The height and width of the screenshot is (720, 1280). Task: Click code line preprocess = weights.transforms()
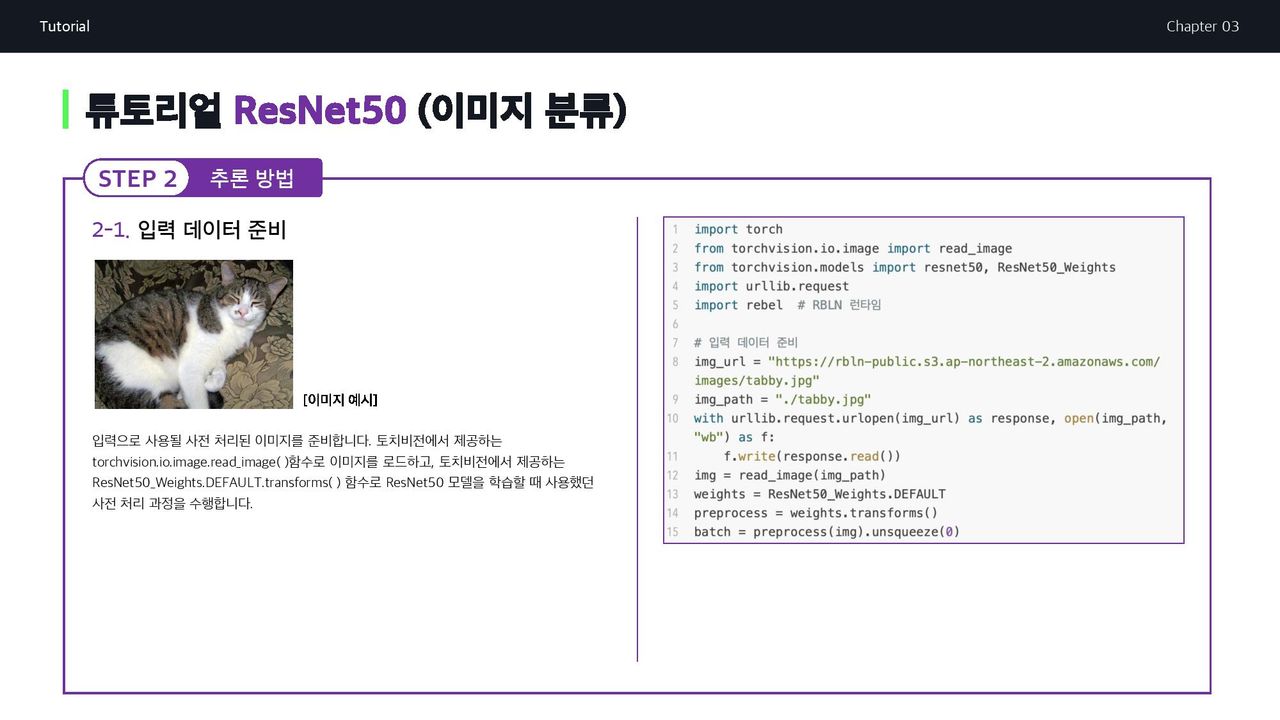816,513
